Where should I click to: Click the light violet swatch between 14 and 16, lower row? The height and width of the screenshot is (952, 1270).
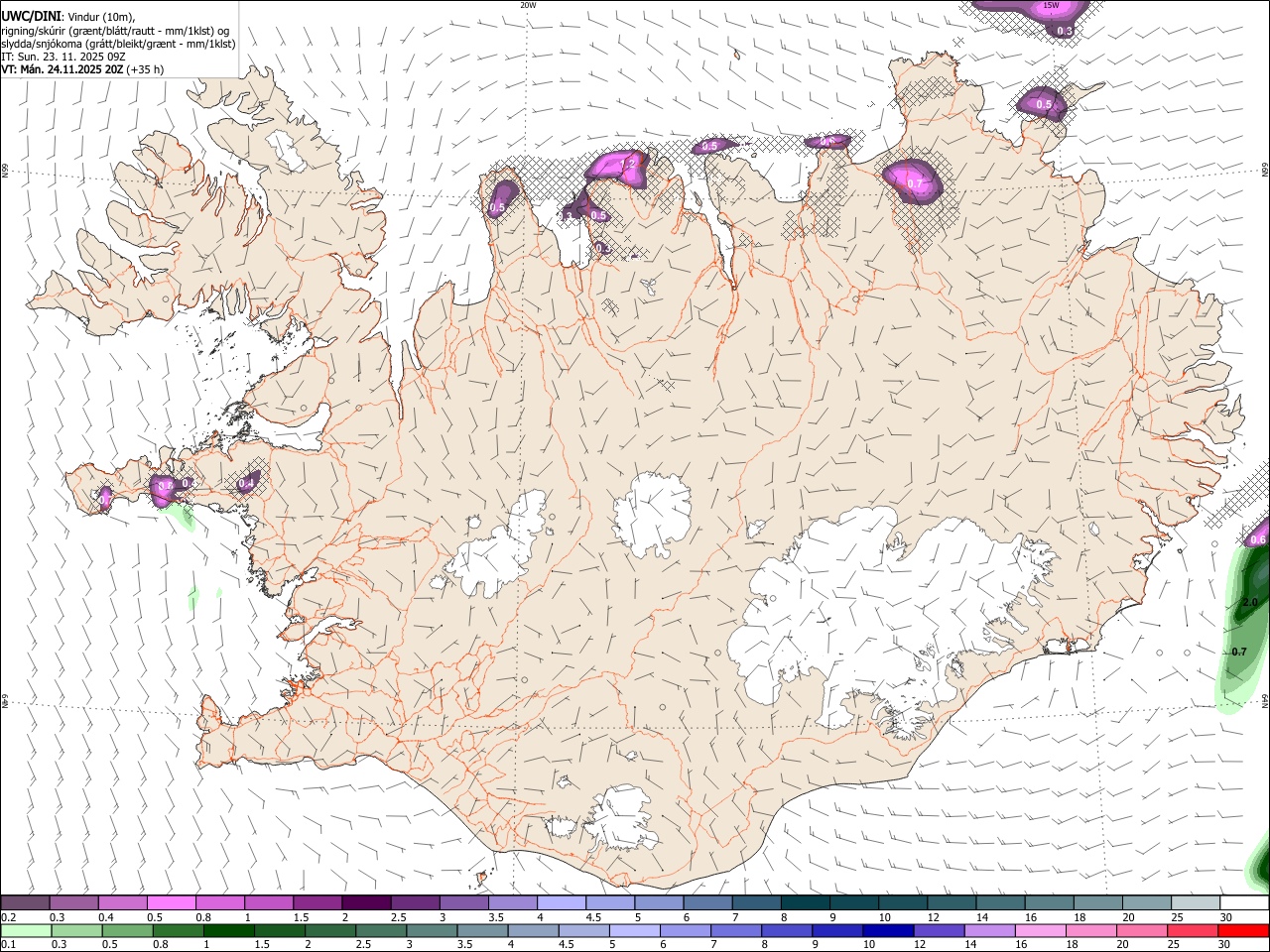[989, 930]
